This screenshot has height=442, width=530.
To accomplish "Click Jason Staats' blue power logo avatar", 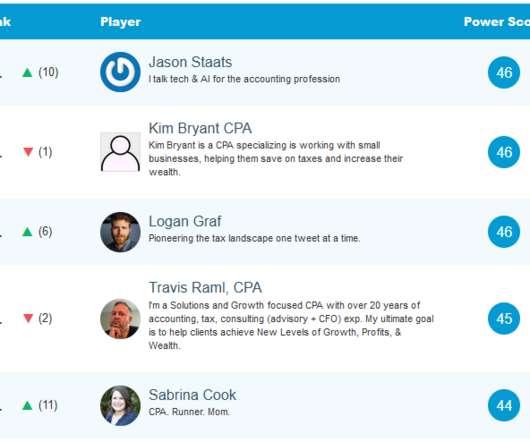I will tap(120, 72).
